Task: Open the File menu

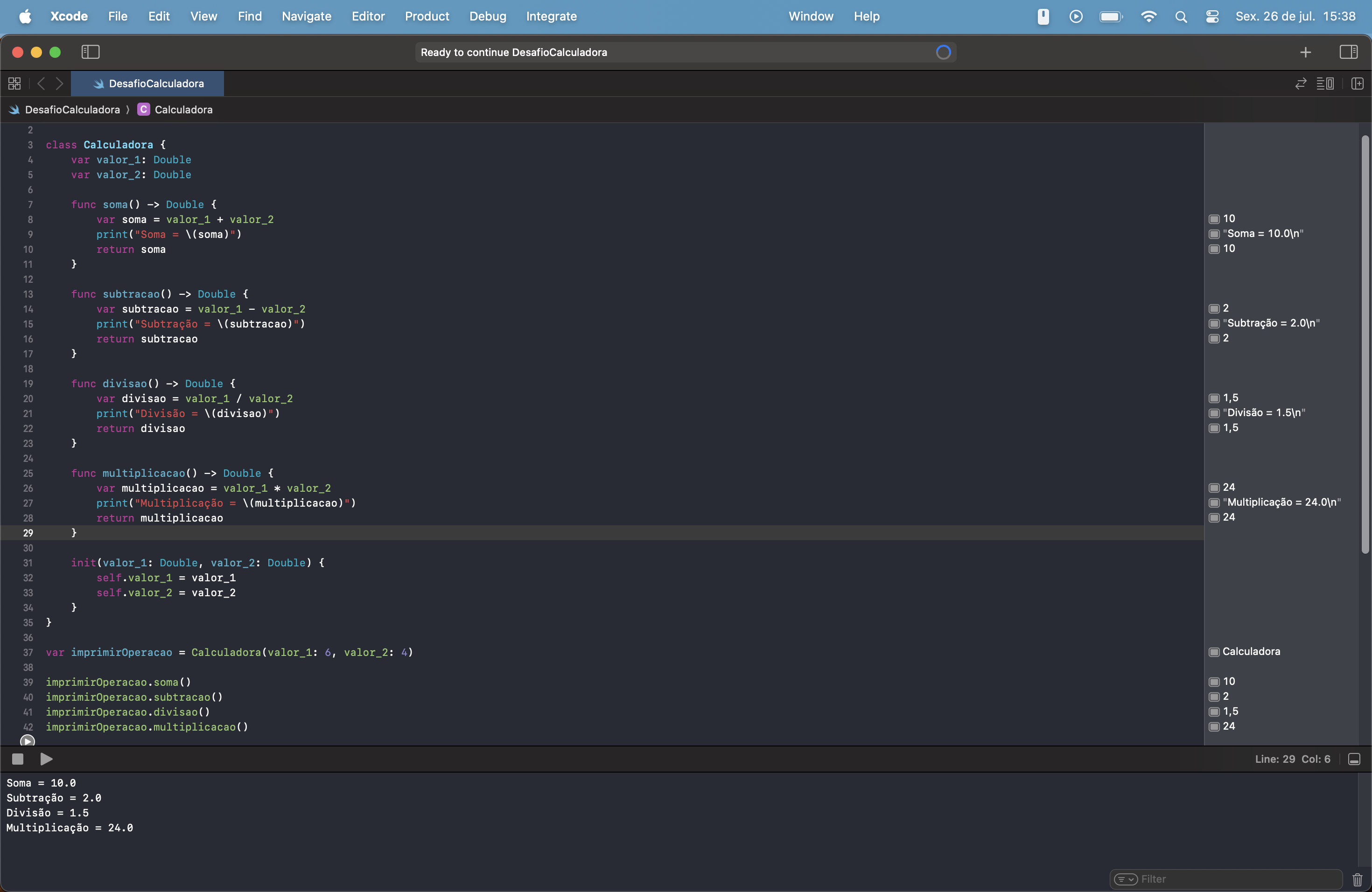Action: (x=118, y=16)
